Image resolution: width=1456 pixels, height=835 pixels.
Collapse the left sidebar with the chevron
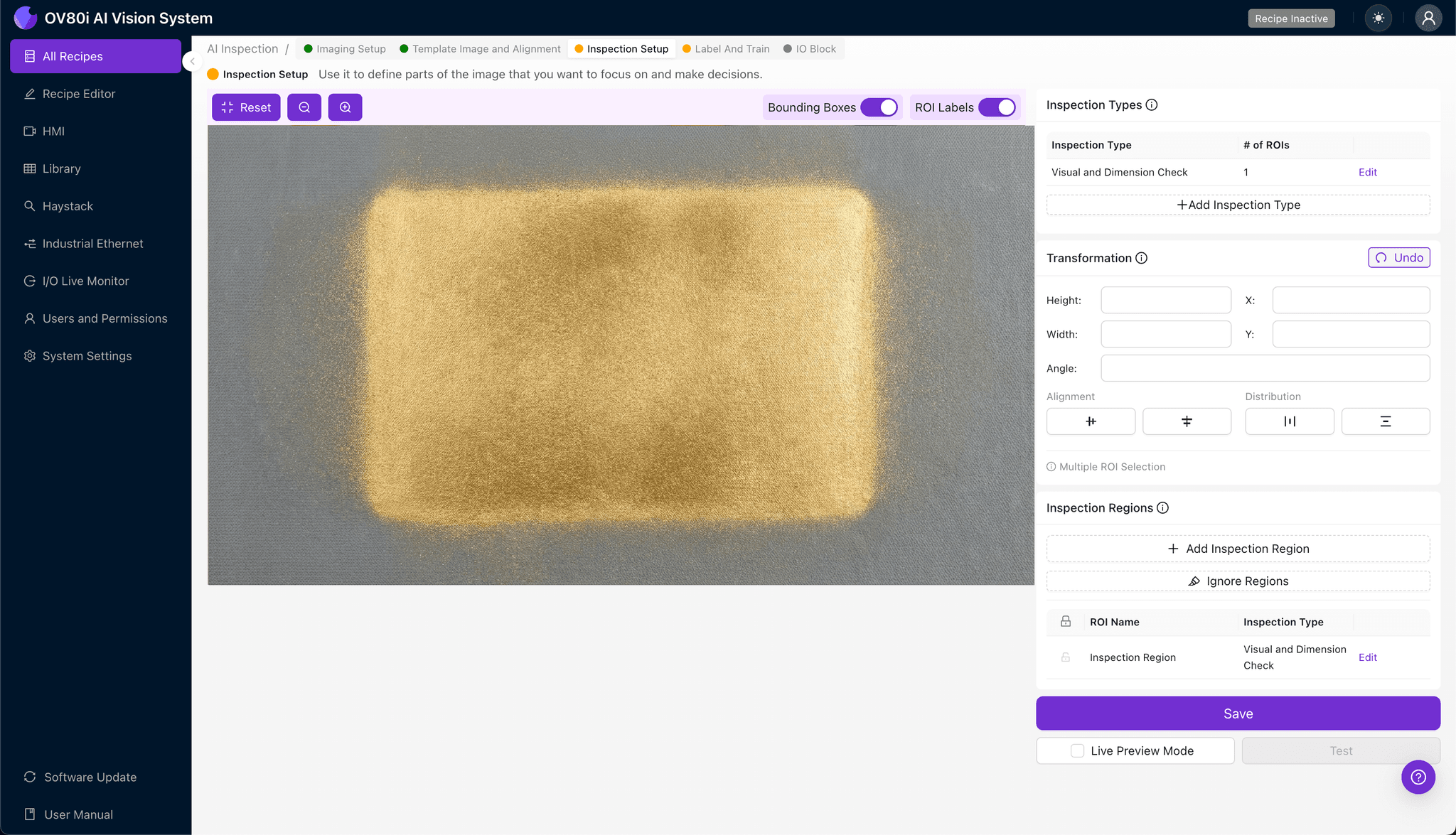(192, 61)
